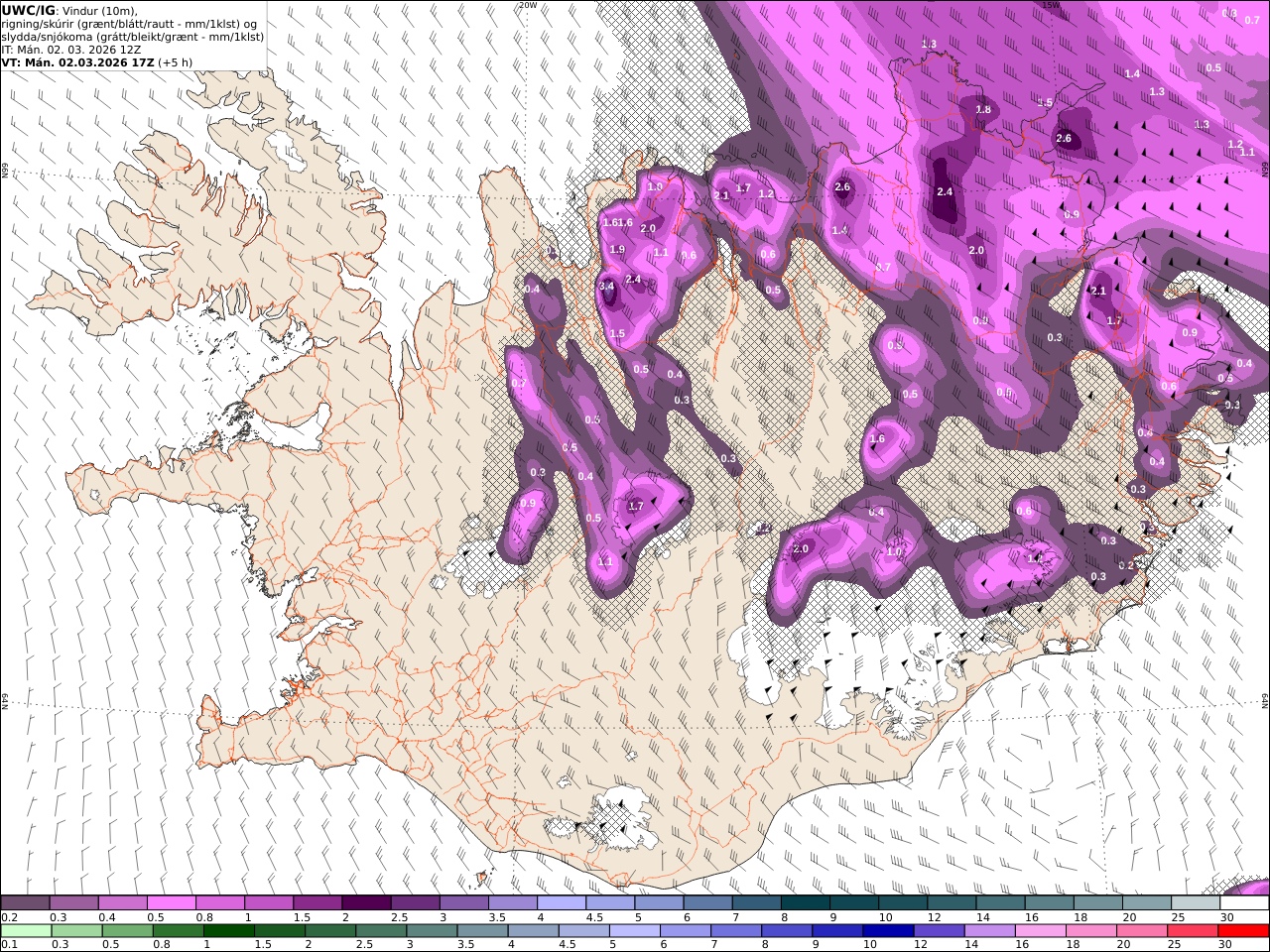Click the 20W longitude label at the top

tap(528, 5)
